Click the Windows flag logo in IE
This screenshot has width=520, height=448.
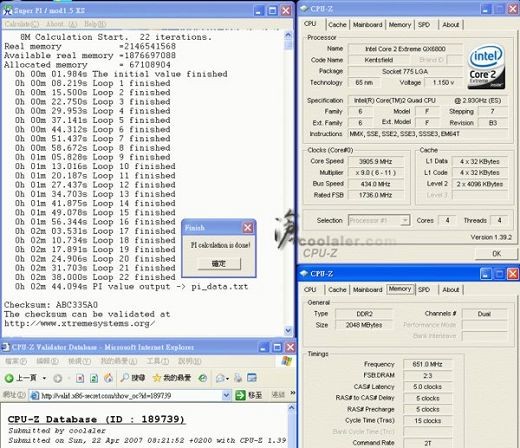pos(286,361)
